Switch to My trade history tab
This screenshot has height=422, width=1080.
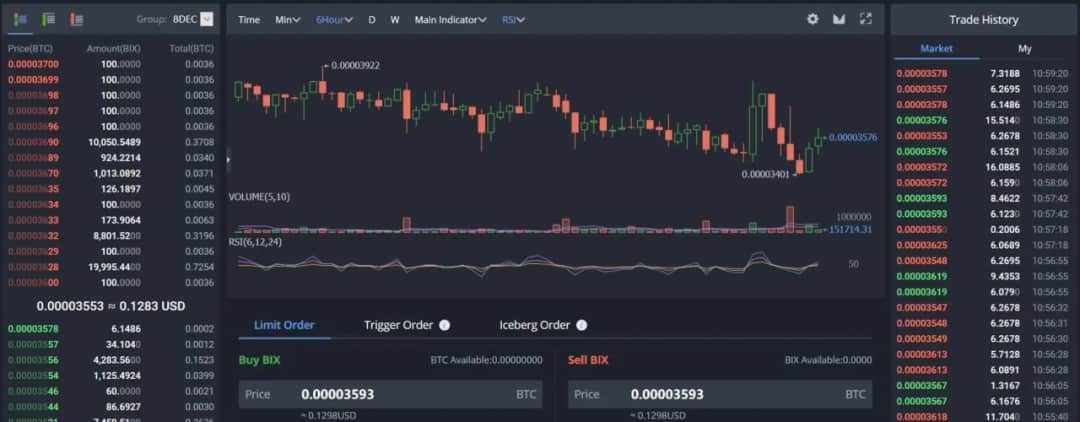(x=1024, y=48)
